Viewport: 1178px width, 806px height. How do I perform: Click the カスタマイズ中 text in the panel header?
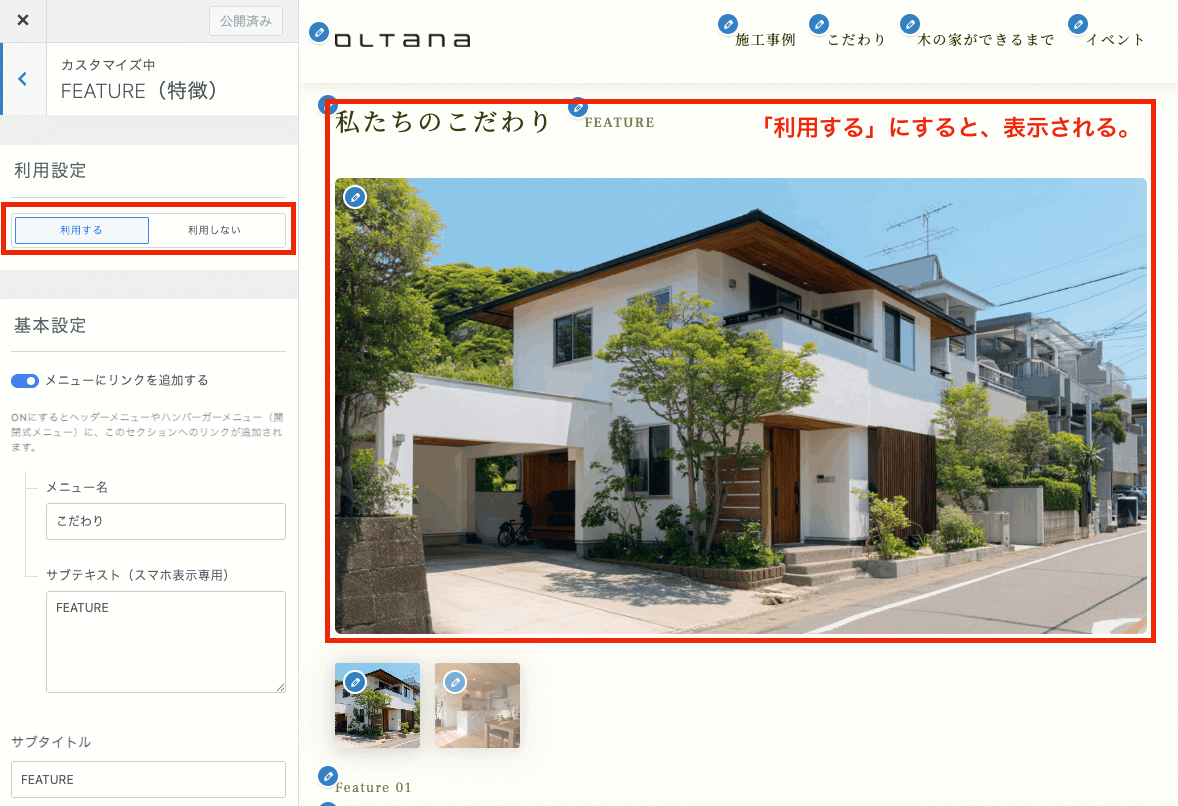pos(108,65)
